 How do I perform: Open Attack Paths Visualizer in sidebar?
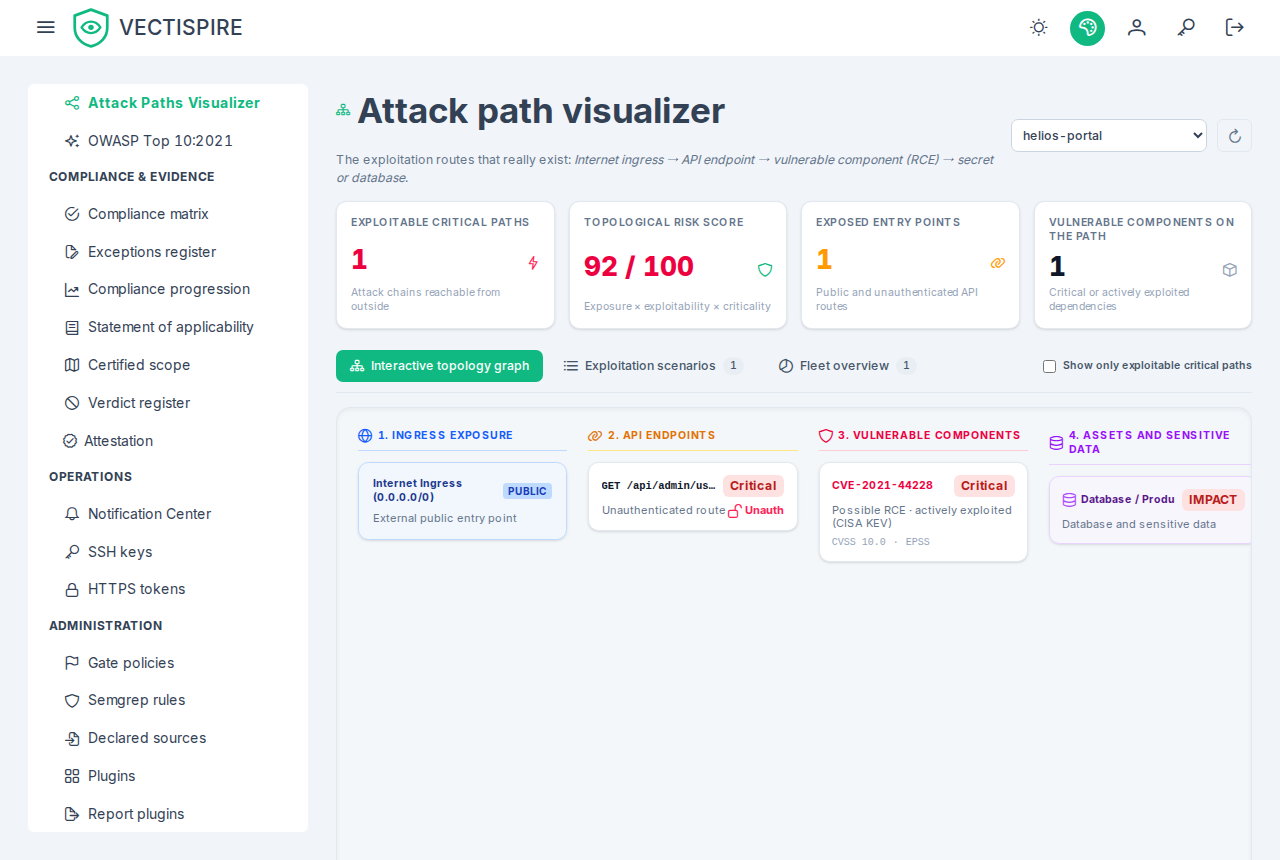pyautogui.click(x=168, y=103)
